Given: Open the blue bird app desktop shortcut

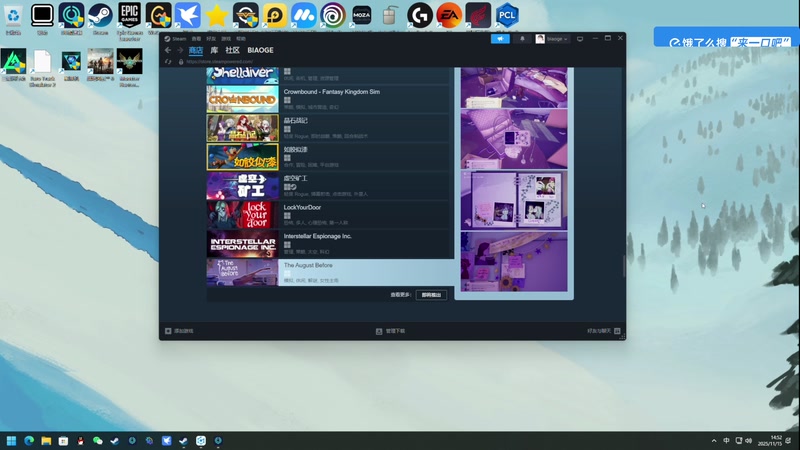Looking at the screenshot, I should pos(187,15).
